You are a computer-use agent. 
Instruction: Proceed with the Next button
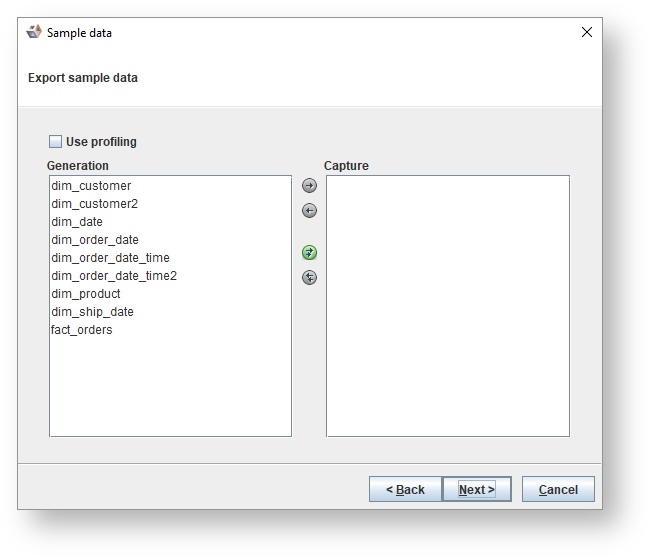[477, 489]
